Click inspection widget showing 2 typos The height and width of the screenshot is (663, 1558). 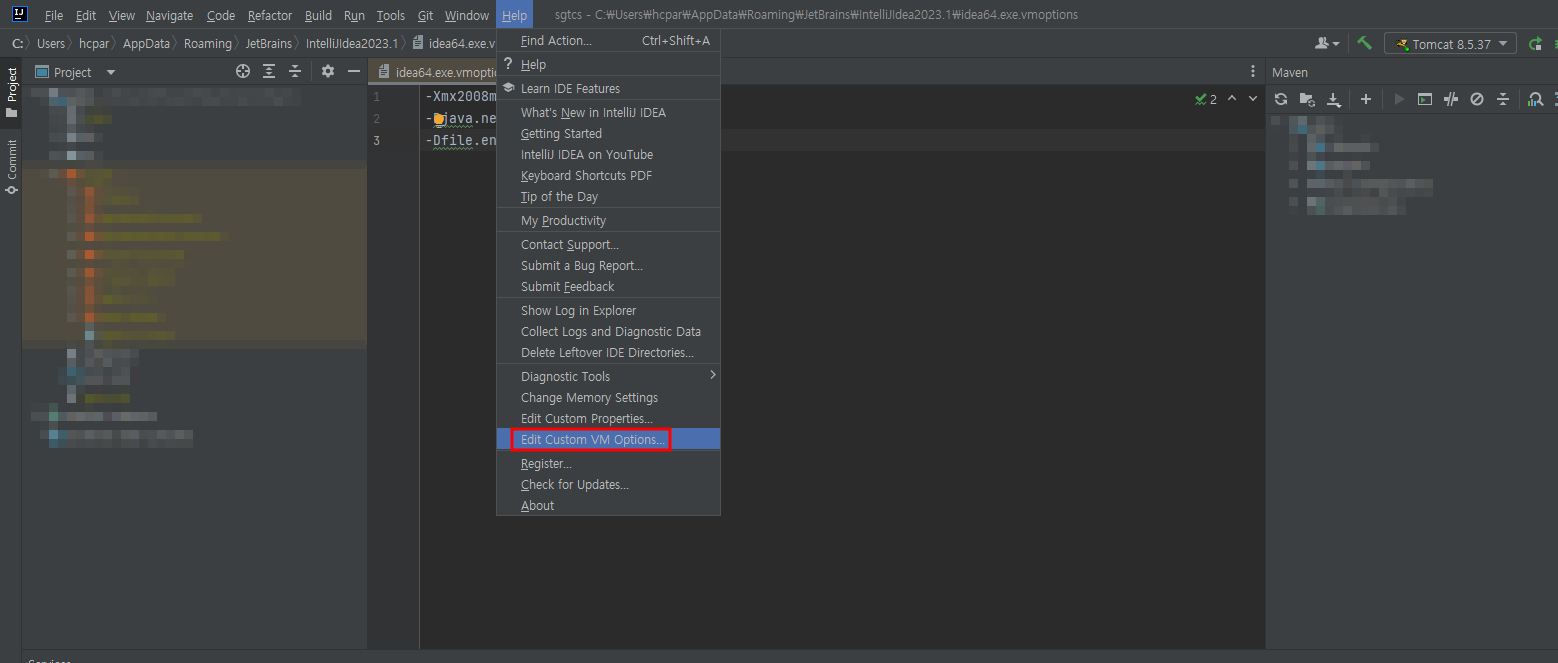[x=1206, y=99]
